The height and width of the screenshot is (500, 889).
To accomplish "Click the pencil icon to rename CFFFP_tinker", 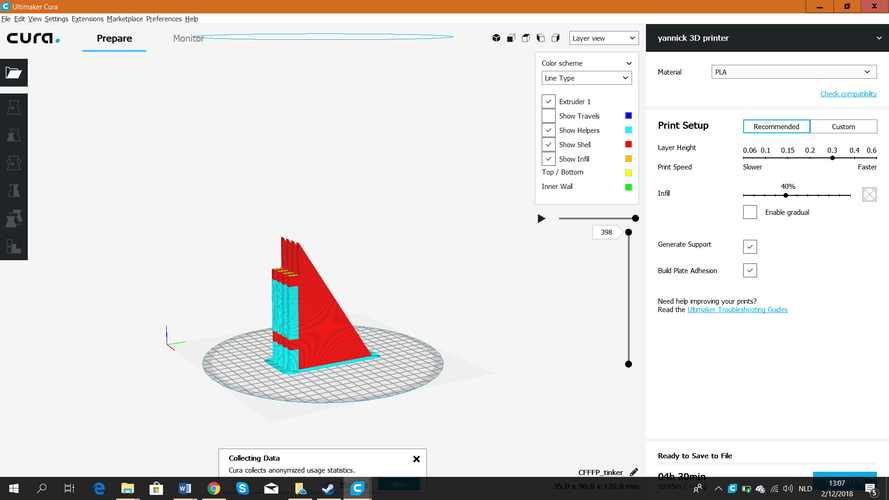I will coord(634,472).
